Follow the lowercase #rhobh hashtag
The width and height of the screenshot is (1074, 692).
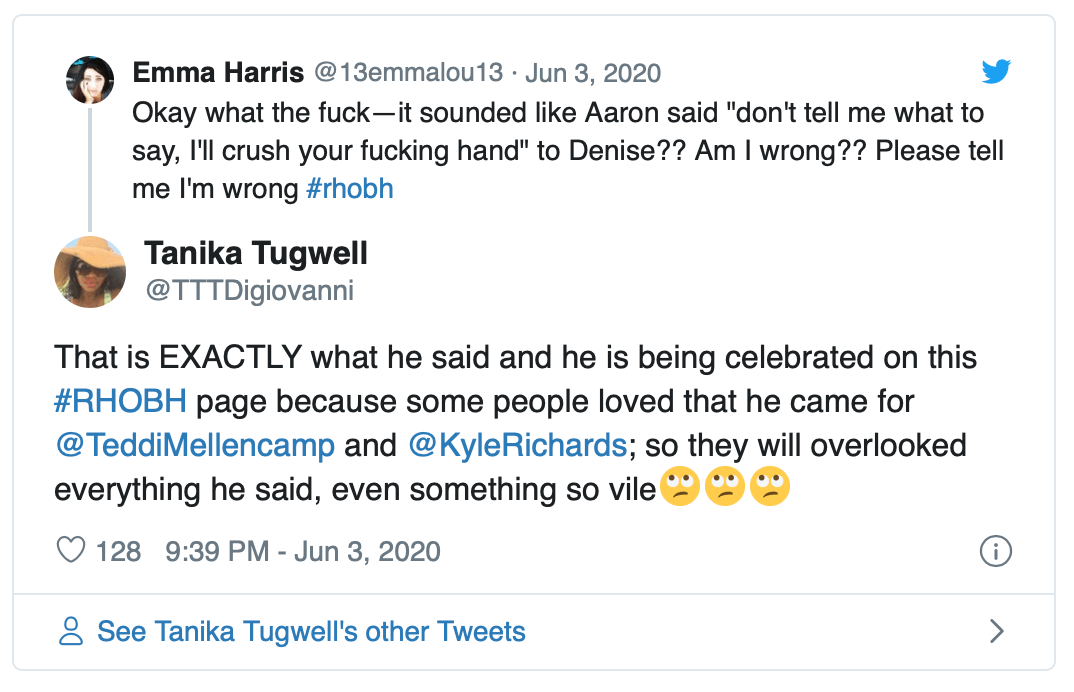(350, 188)
